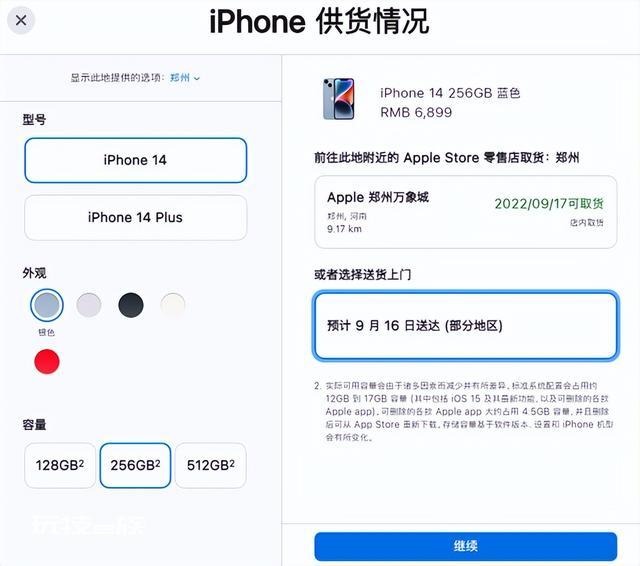Choose Apple 郑州万象城 store pickup
The image size is (640, 566).
(466, 212)
